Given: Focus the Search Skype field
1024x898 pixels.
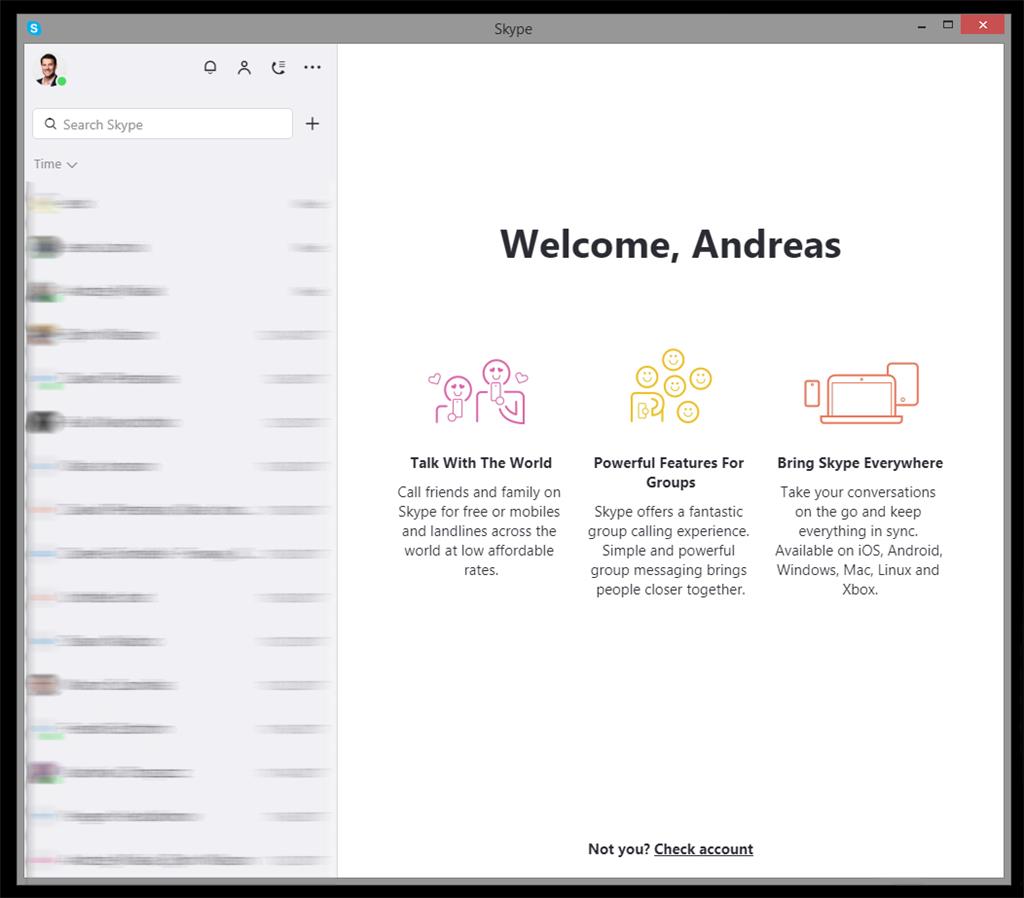Looking at the screenshot, I should pyautogui.click(x=162, y=124).
